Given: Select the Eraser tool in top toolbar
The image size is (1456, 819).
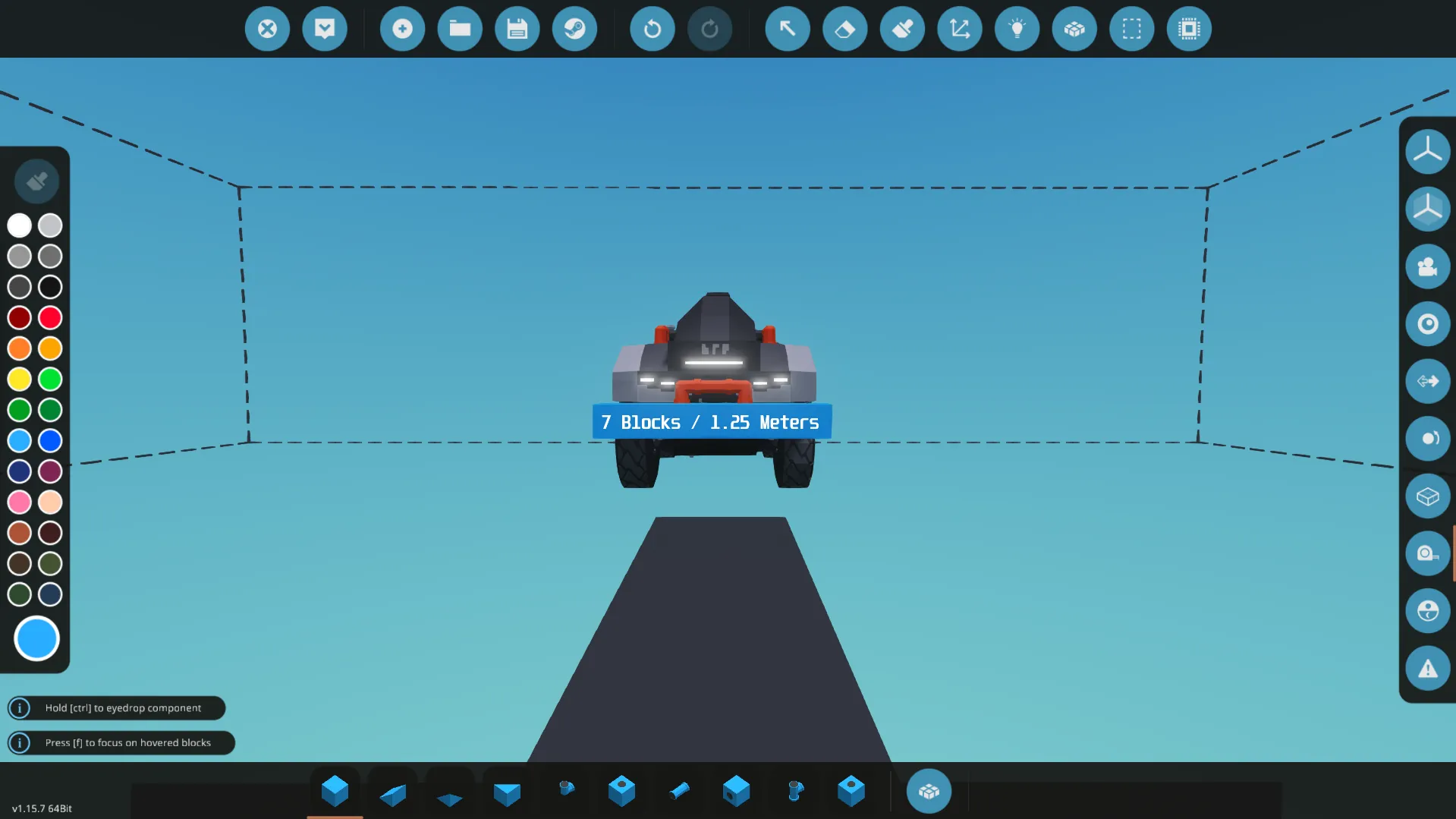Looking at the screenshot, I should (x=844, y=29).
